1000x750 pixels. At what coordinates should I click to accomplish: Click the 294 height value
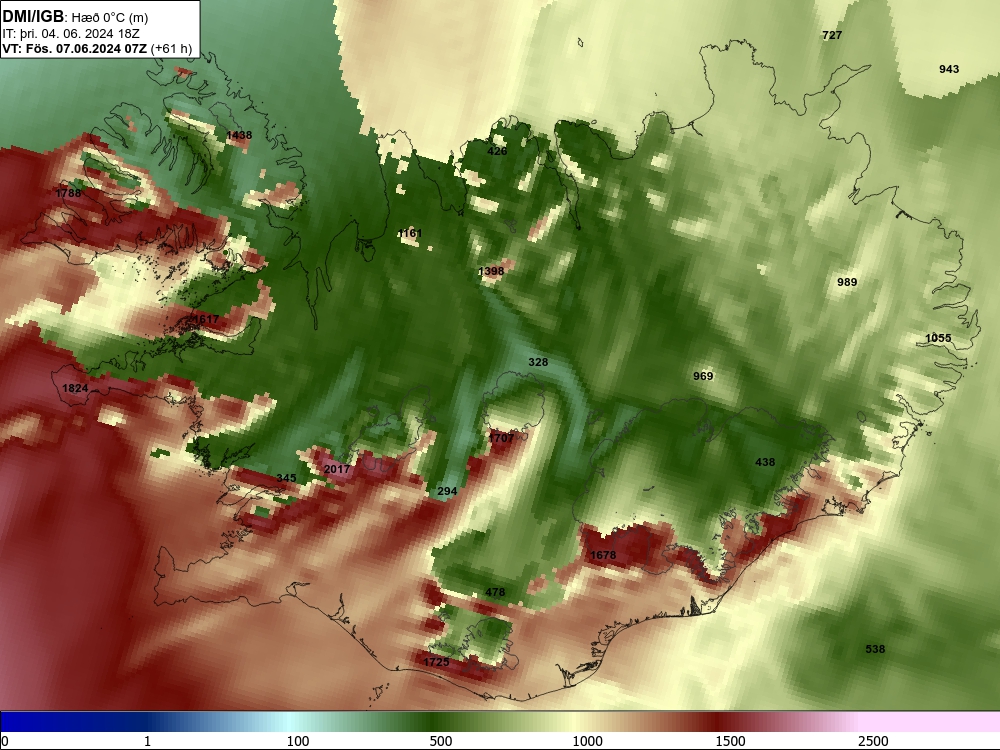tap(447, 491)
